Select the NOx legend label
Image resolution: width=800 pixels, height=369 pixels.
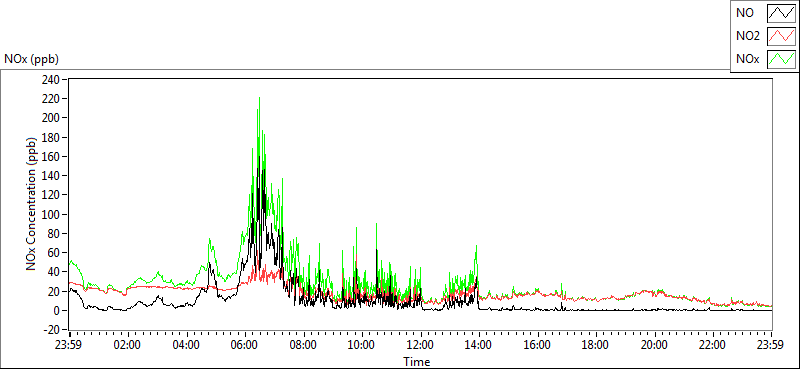click(748, 60)
